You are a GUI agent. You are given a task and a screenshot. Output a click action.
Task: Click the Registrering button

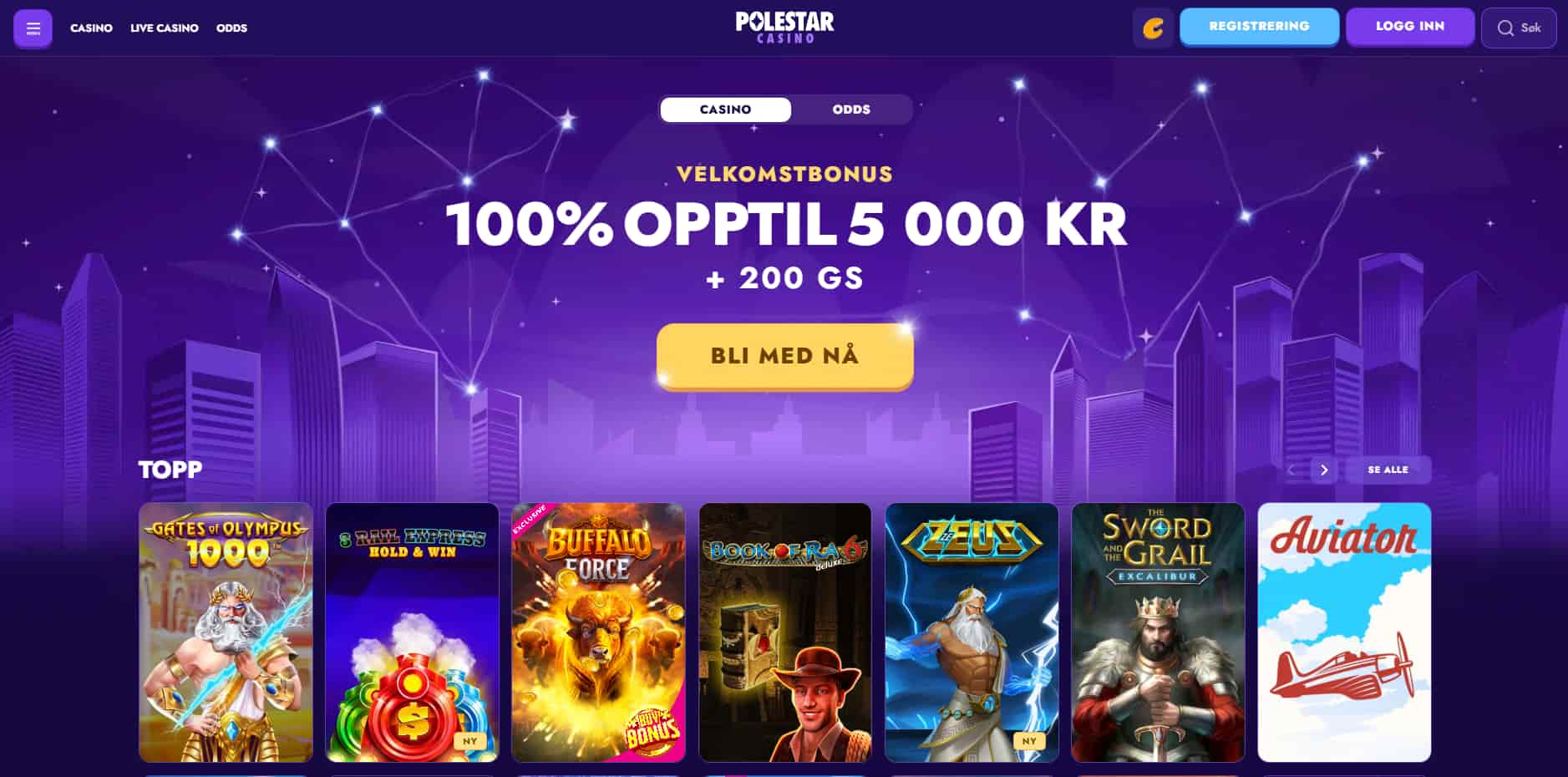pyautogui.click(x=1259, y=27)
